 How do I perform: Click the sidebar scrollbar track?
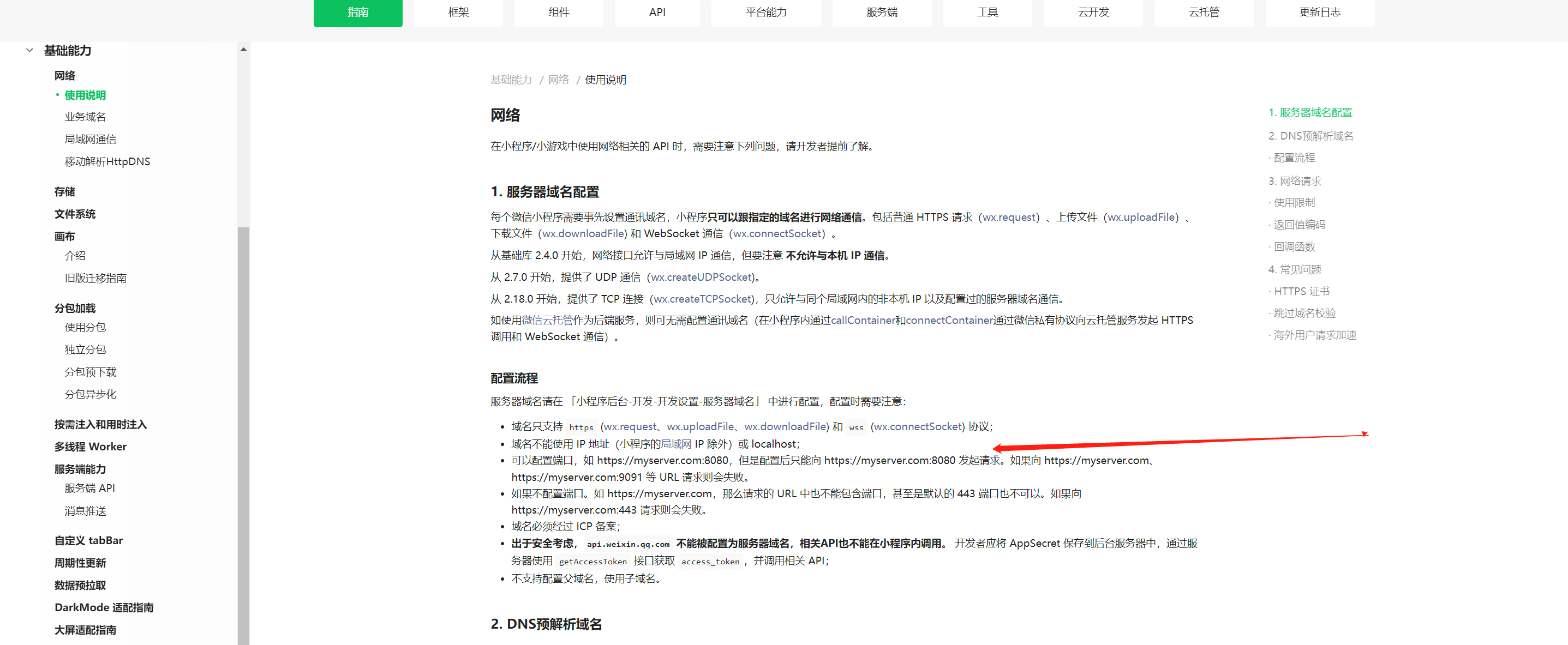click(x=243, y=140)
